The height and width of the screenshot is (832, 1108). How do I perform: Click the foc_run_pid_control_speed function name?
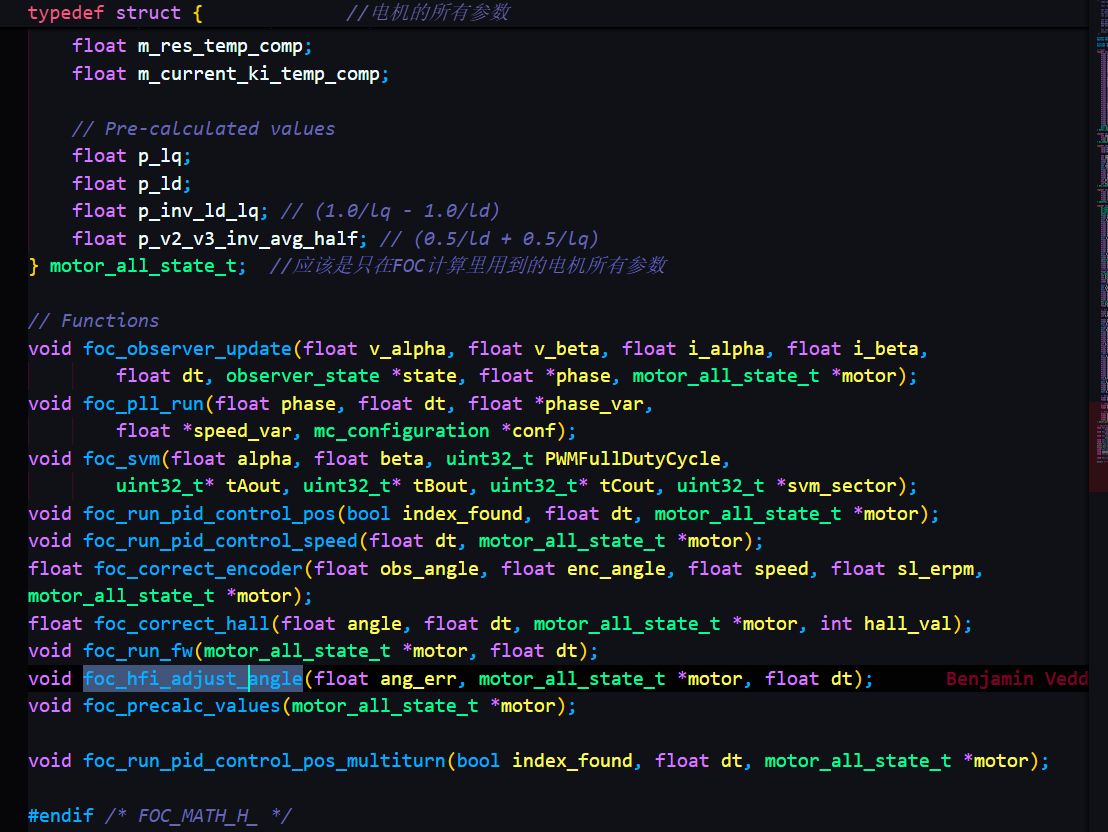click(220, 541)
